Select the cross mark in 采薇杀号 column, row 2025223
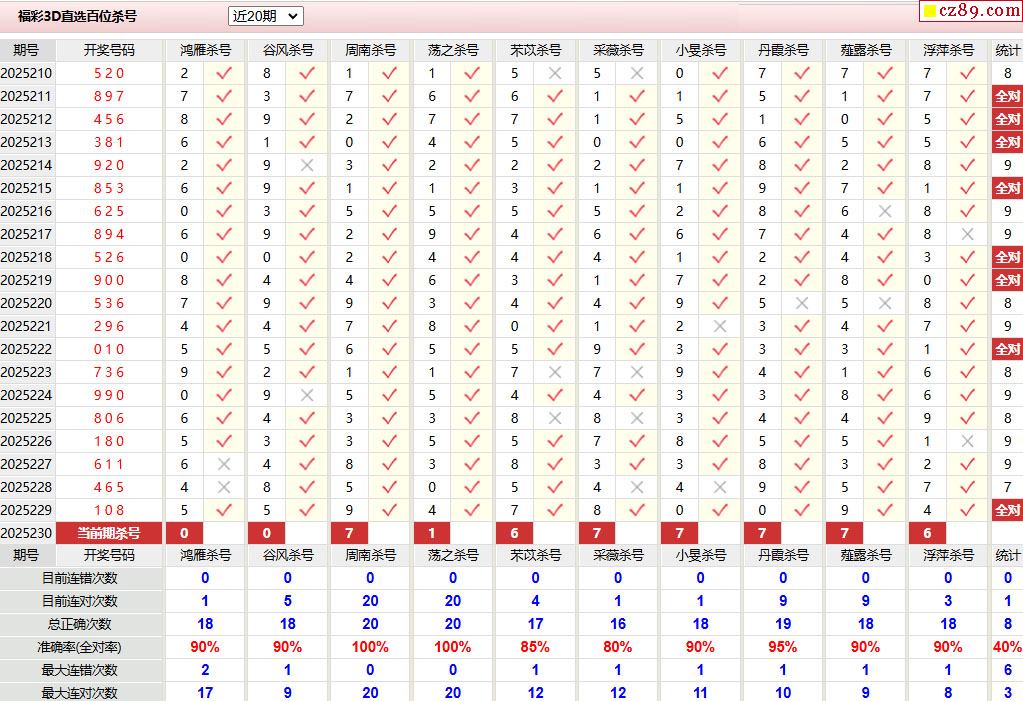 (637, 372)
